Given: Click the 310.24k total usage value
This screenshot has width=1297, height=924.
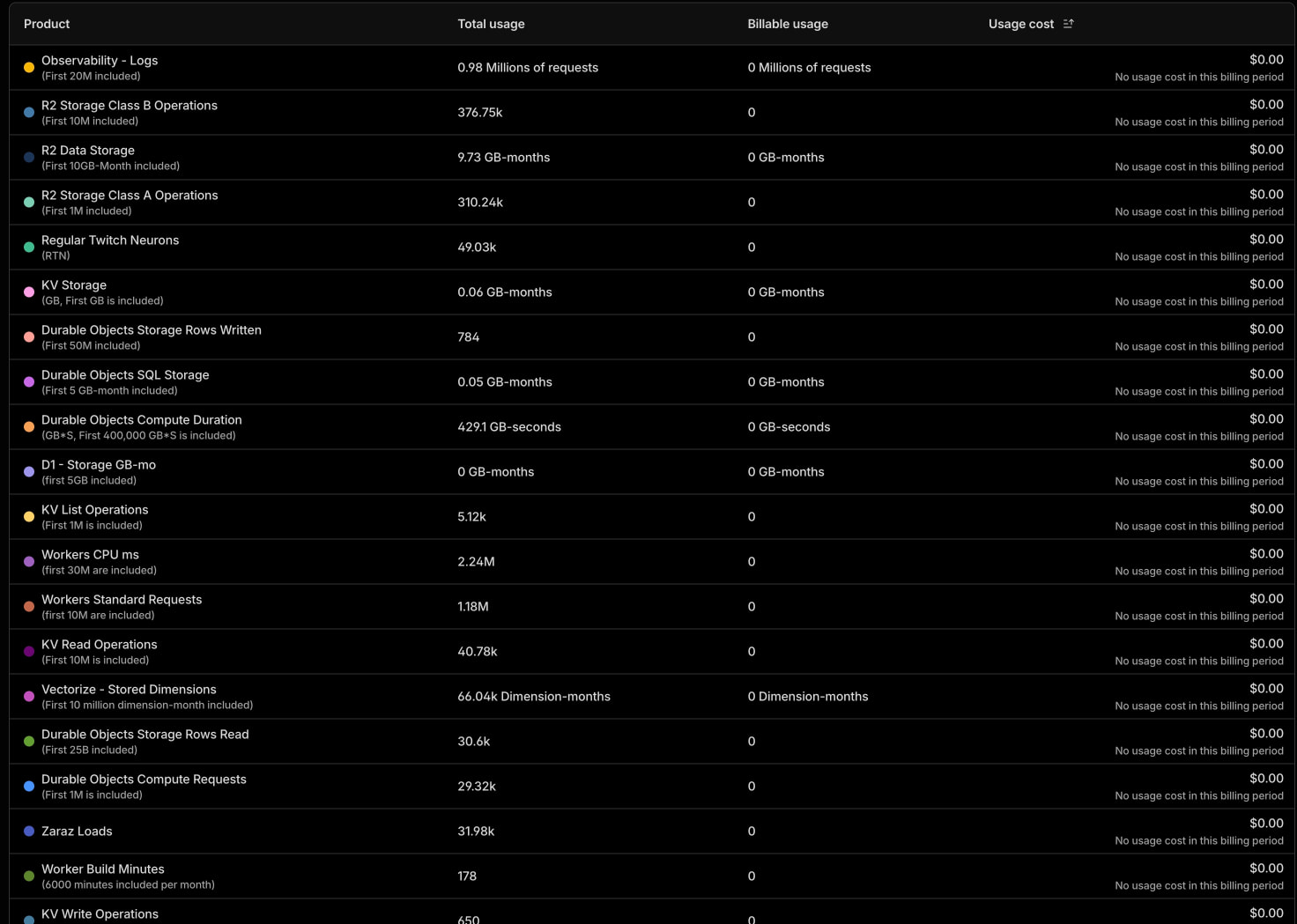Looking at the screenshot, I should (x=480, y=203).
